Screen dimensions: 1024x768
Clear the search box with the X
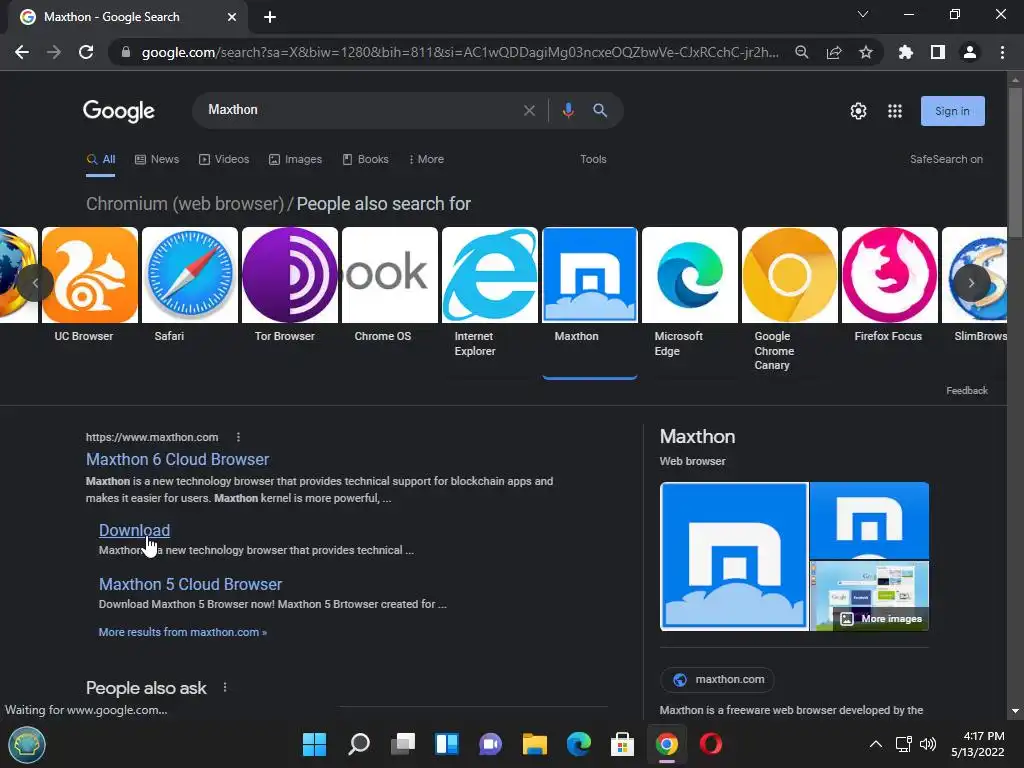click(x=530, y=110)
